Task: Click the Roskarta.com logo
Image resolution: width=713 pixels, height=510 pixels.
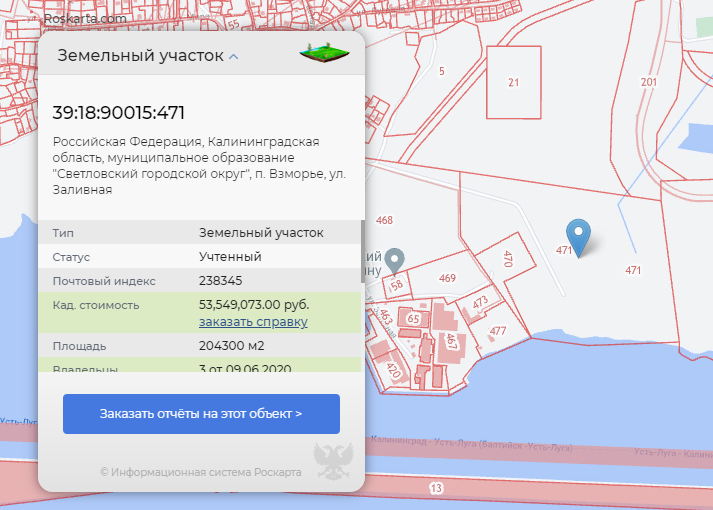Action: pos(84,18)
